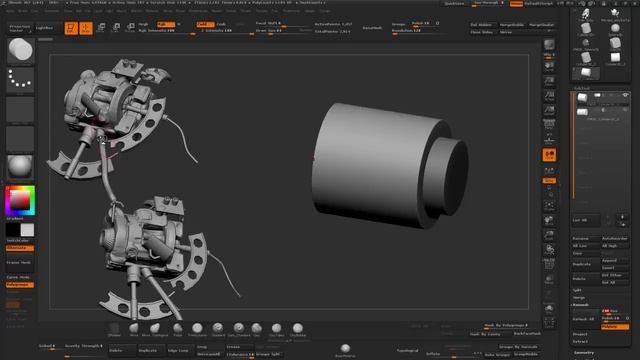
Task: Toggle the orange Local symmetry icon in right shelf
Action: coord(549,155)
